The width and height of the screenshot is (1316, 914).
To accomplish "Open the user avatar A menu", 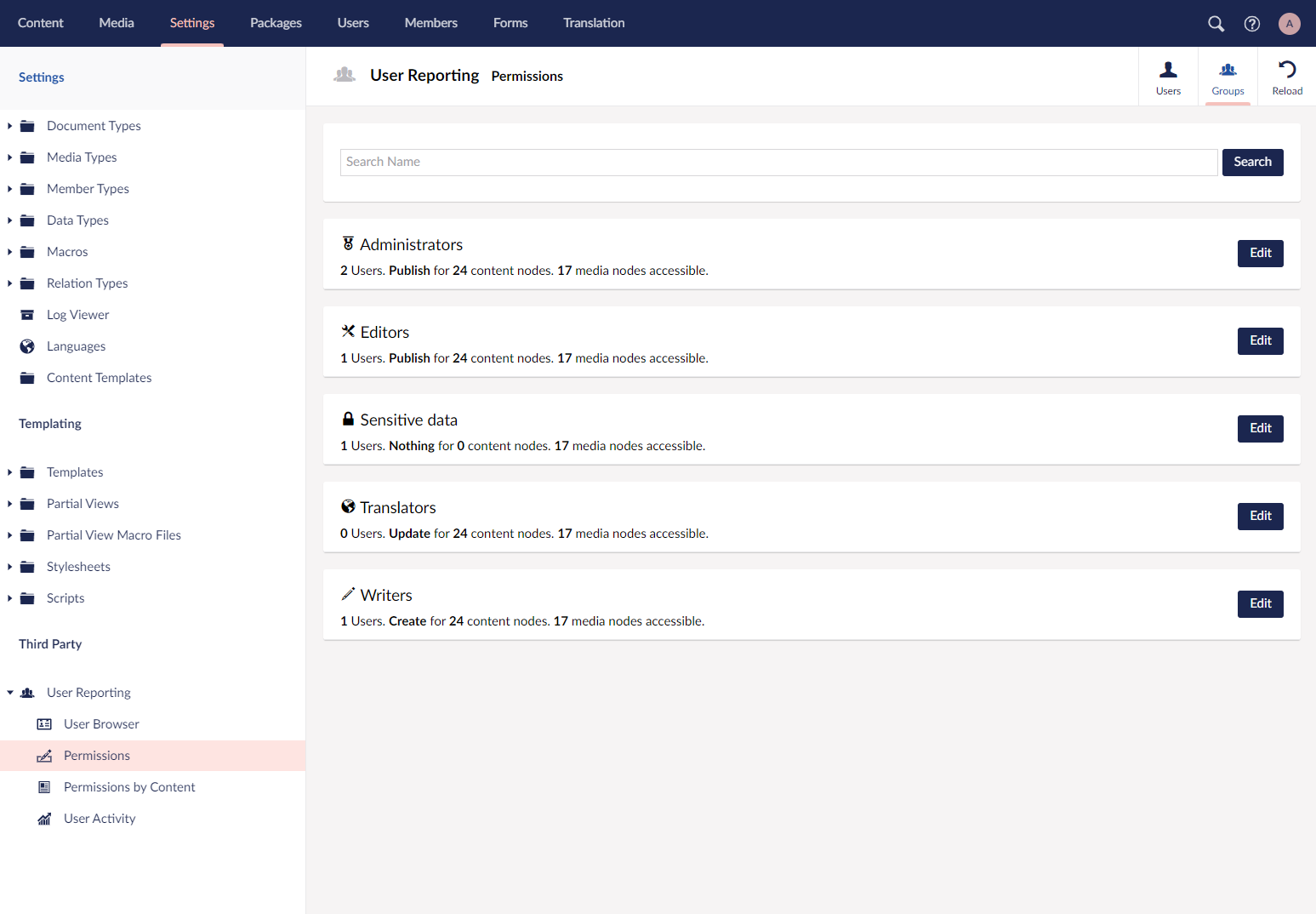I will [x=1290, y=24].
